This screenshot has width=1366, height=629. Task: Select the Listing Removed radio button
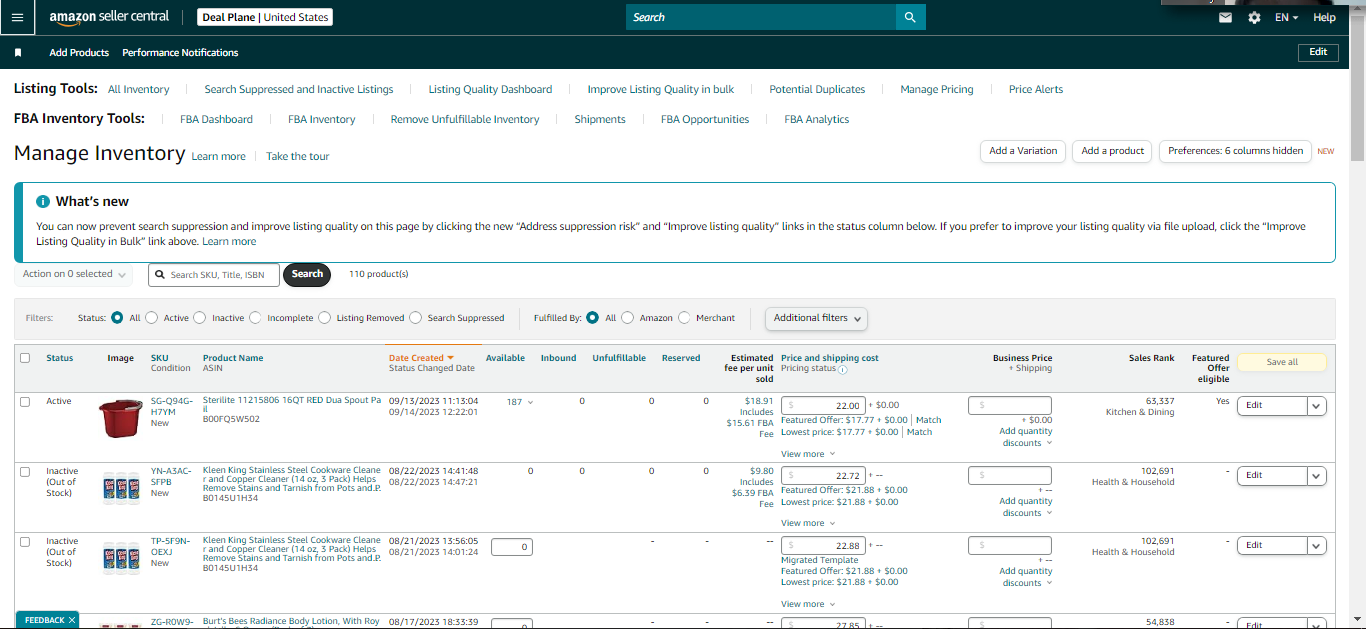325,318
